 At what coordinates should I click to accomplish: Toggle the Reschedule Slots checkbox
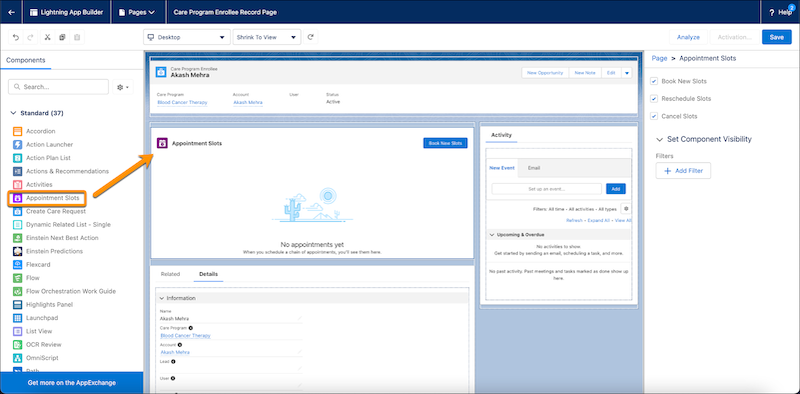[x=654, y=98]
